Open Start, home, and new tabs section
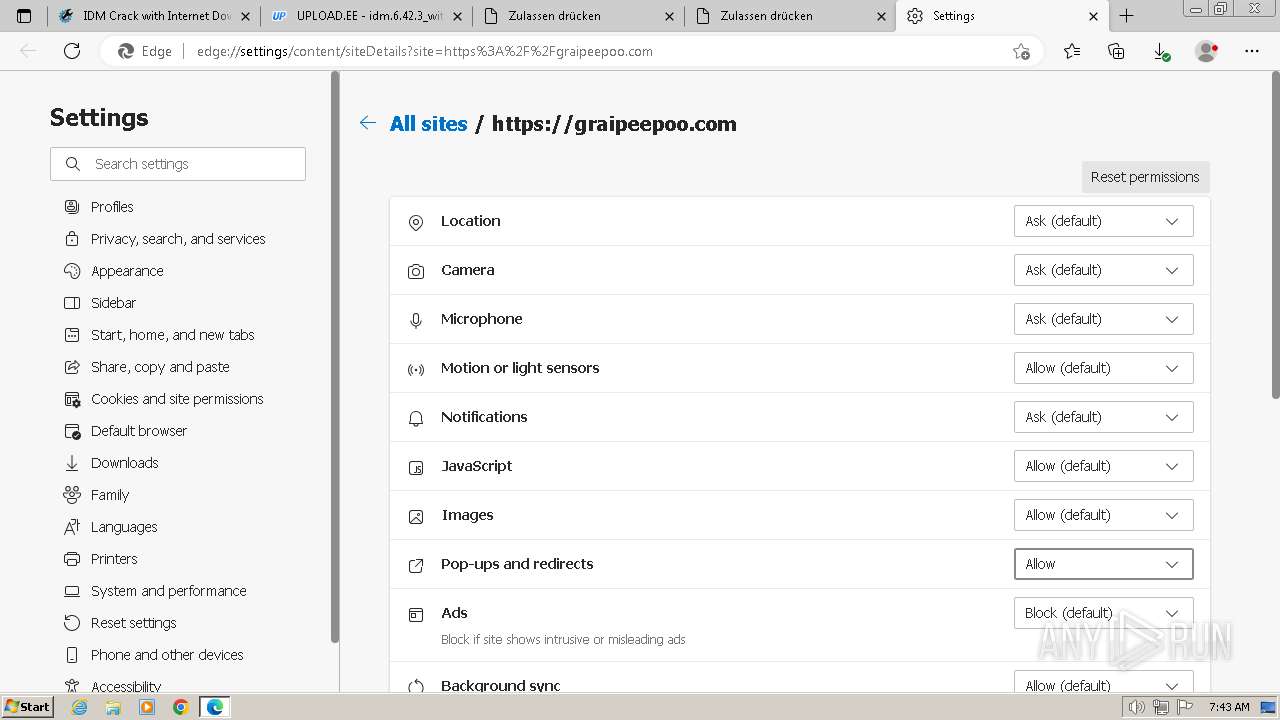The image size is (1280, 720). pos(172,335)
